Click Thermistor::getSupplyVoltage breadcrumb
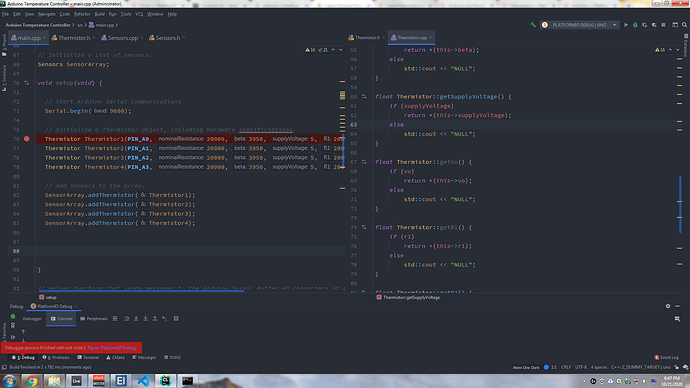The image size is (690, 388). click(x=408, y=297)
